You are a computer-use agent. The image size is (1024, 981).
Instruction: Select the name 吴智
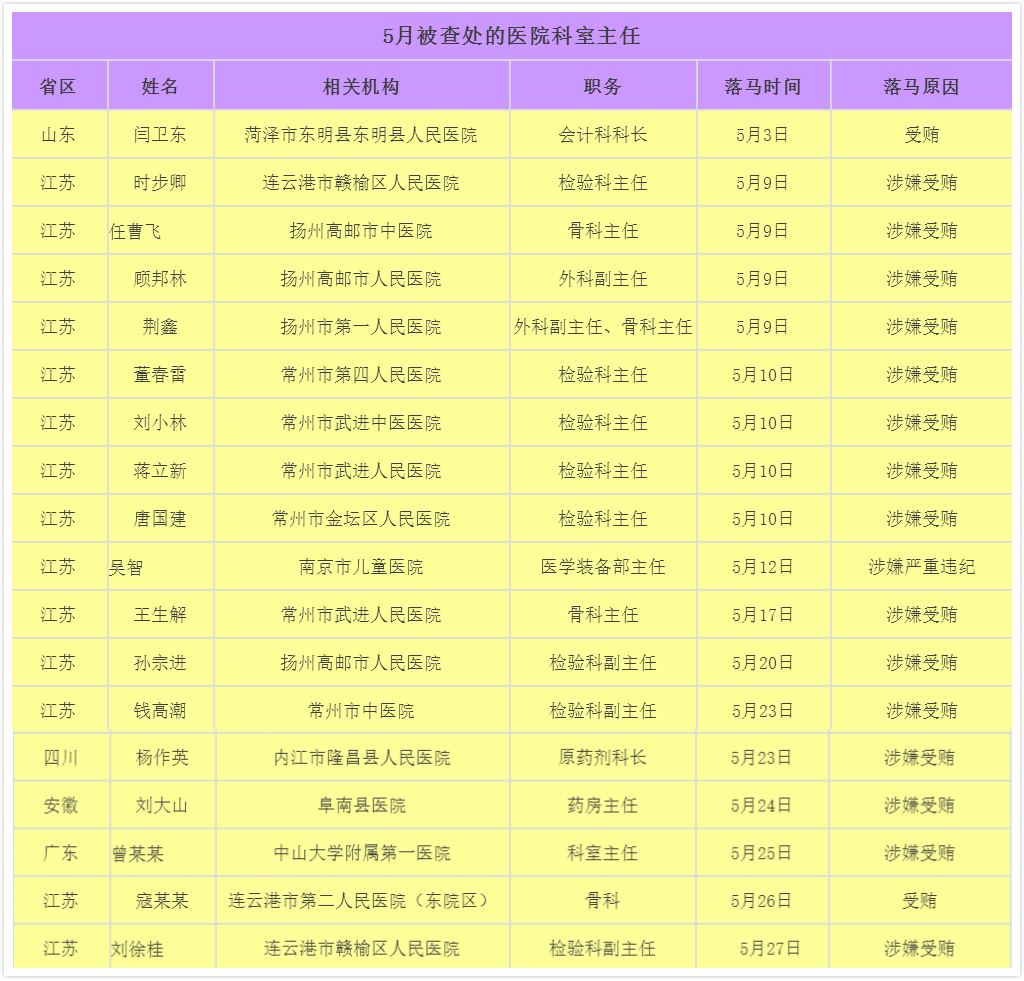(126, 568)
